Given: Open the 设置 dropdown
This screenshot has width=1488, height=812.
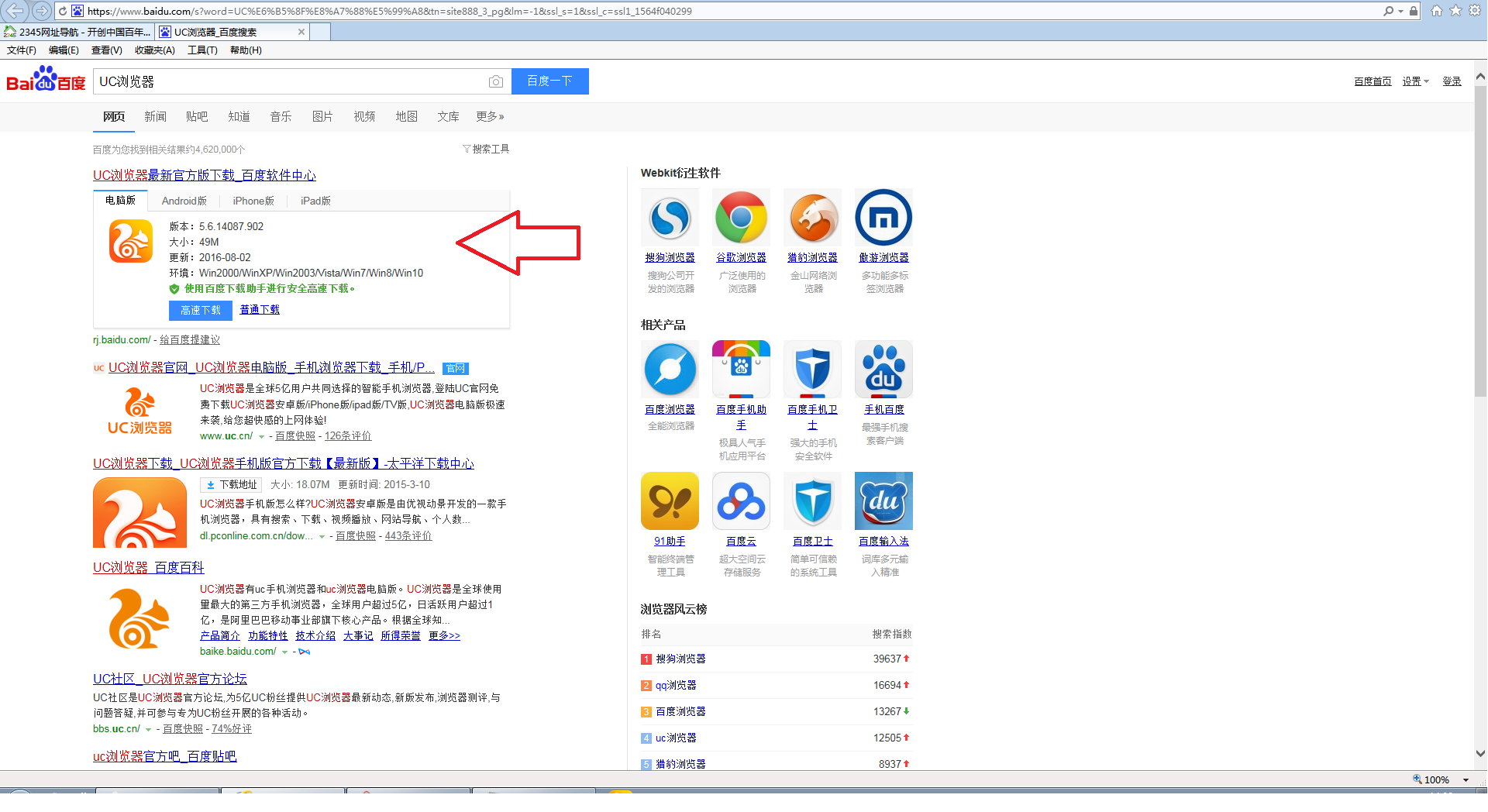Looking at the screenshot, I should pos(1415,81).
